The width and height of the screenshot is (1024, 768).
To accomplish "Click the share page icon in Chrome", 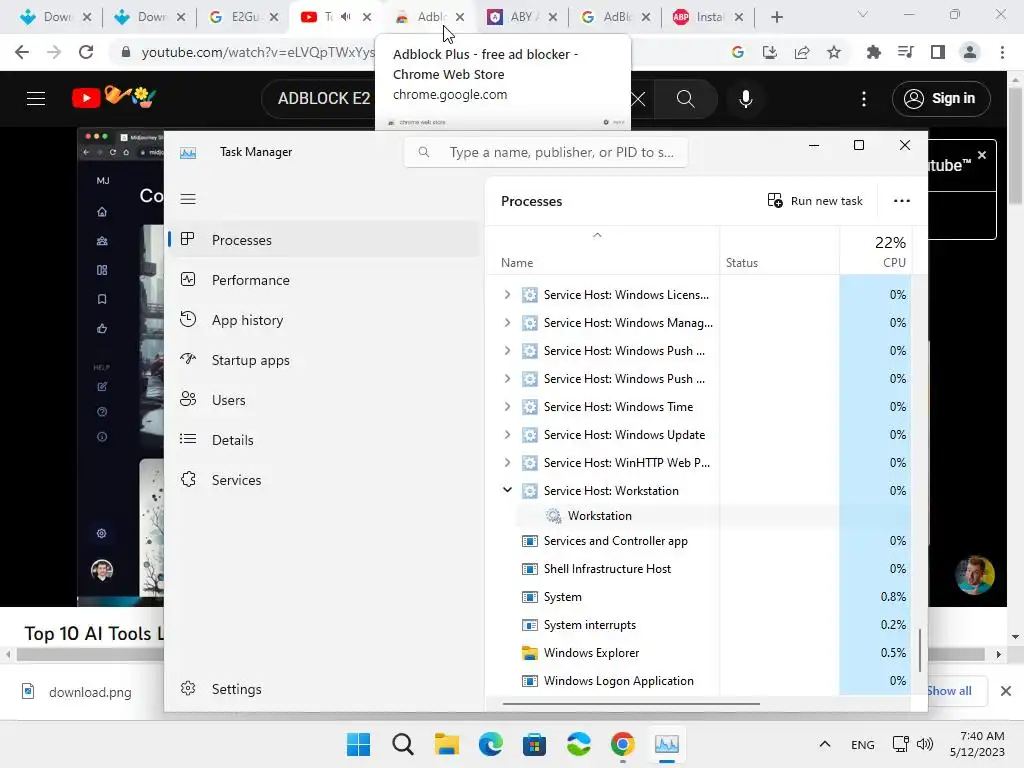I will pyautogui.click(x=802, y=52).
